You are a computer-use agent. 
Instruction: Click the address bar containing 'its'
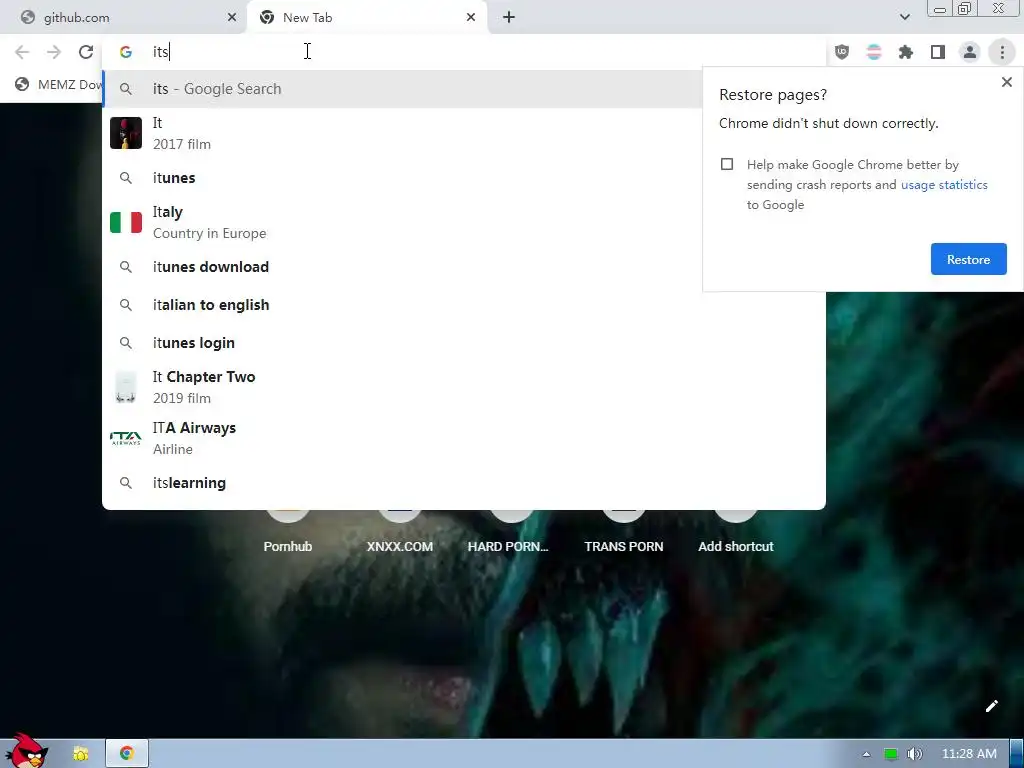click(464, 52)
